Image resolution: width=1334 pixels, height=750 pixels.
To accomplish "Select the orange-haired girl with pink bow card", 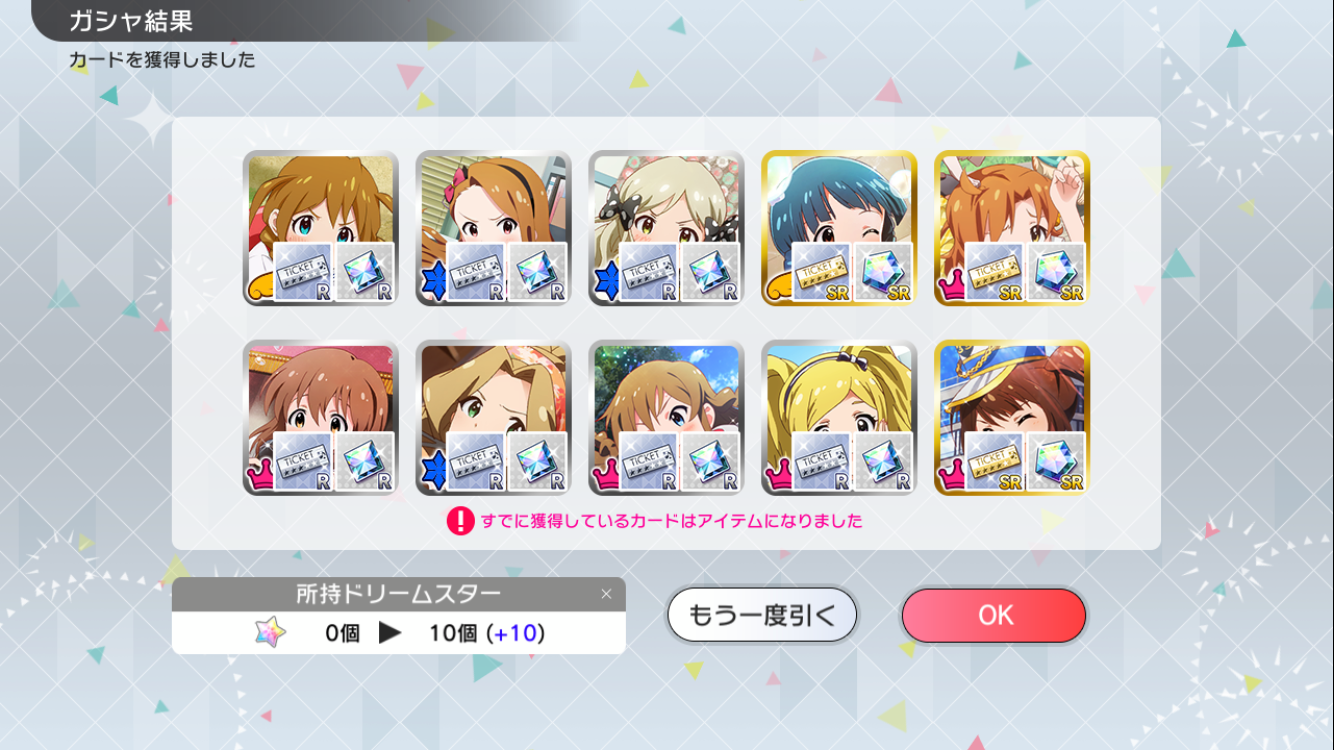I will click(494, 228).
